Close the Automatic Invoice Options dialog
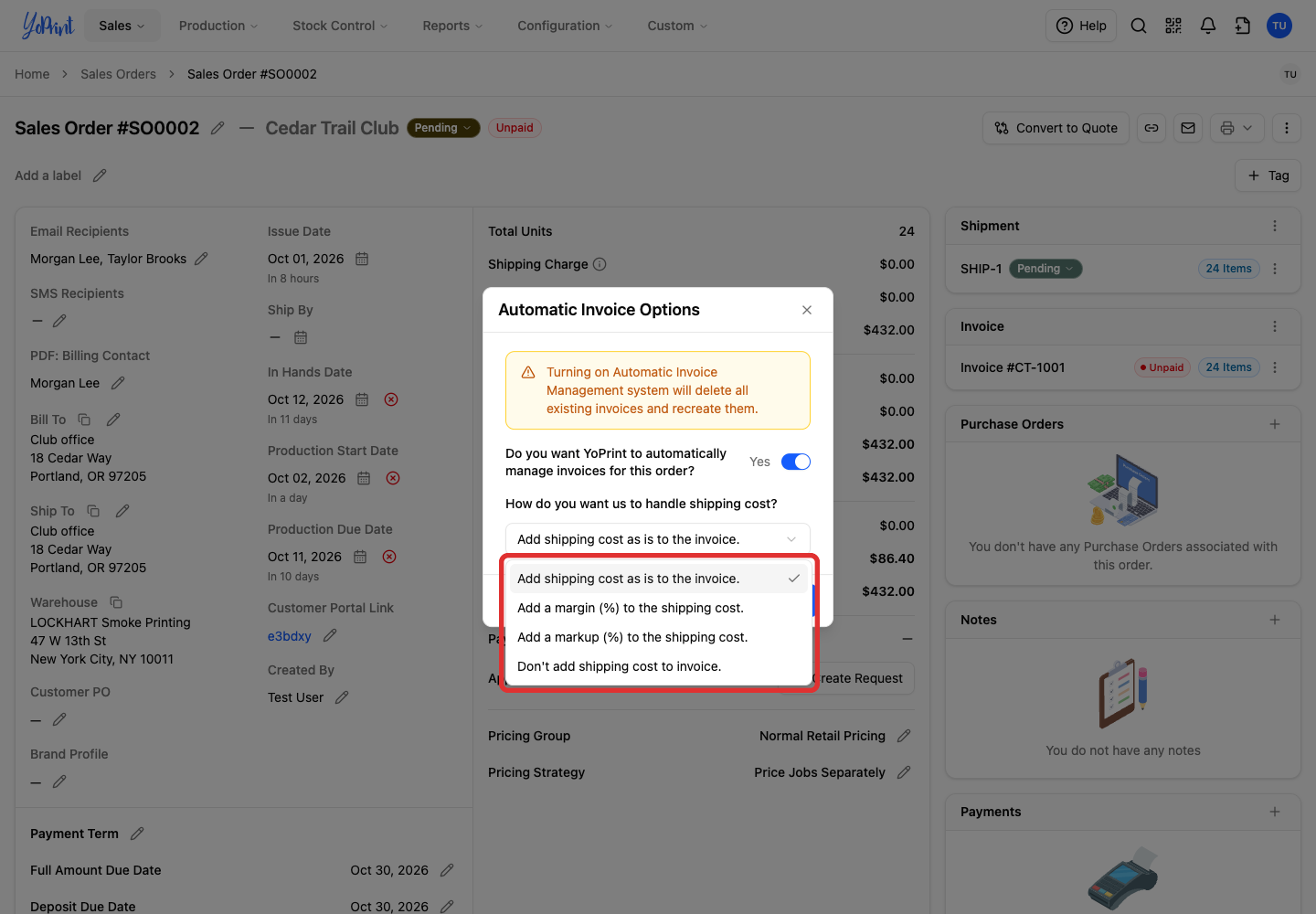The height and width of the screenshot is (914, 1316). coord(807,310)
